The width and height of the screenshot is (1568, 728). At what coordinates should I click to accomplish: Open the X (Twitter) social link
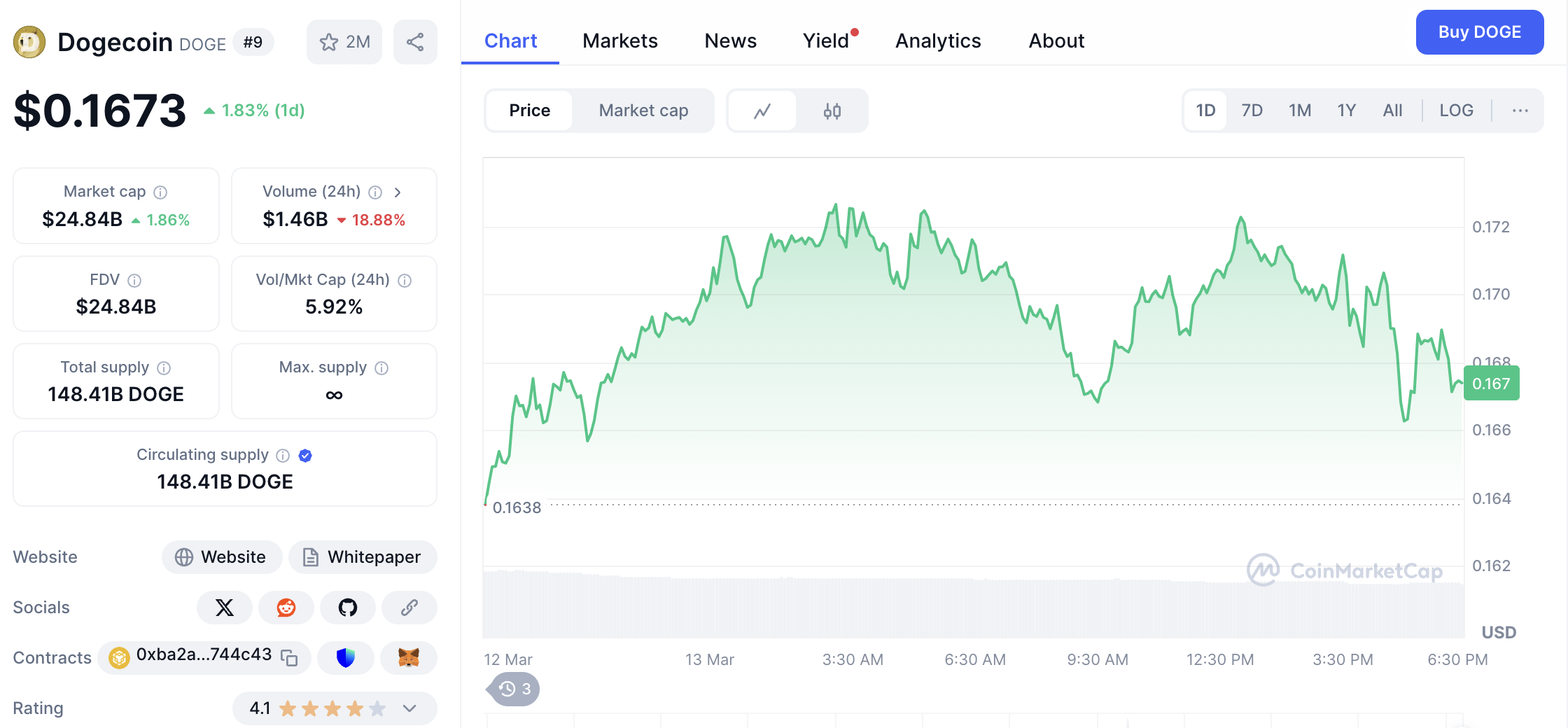pos(225,608)
